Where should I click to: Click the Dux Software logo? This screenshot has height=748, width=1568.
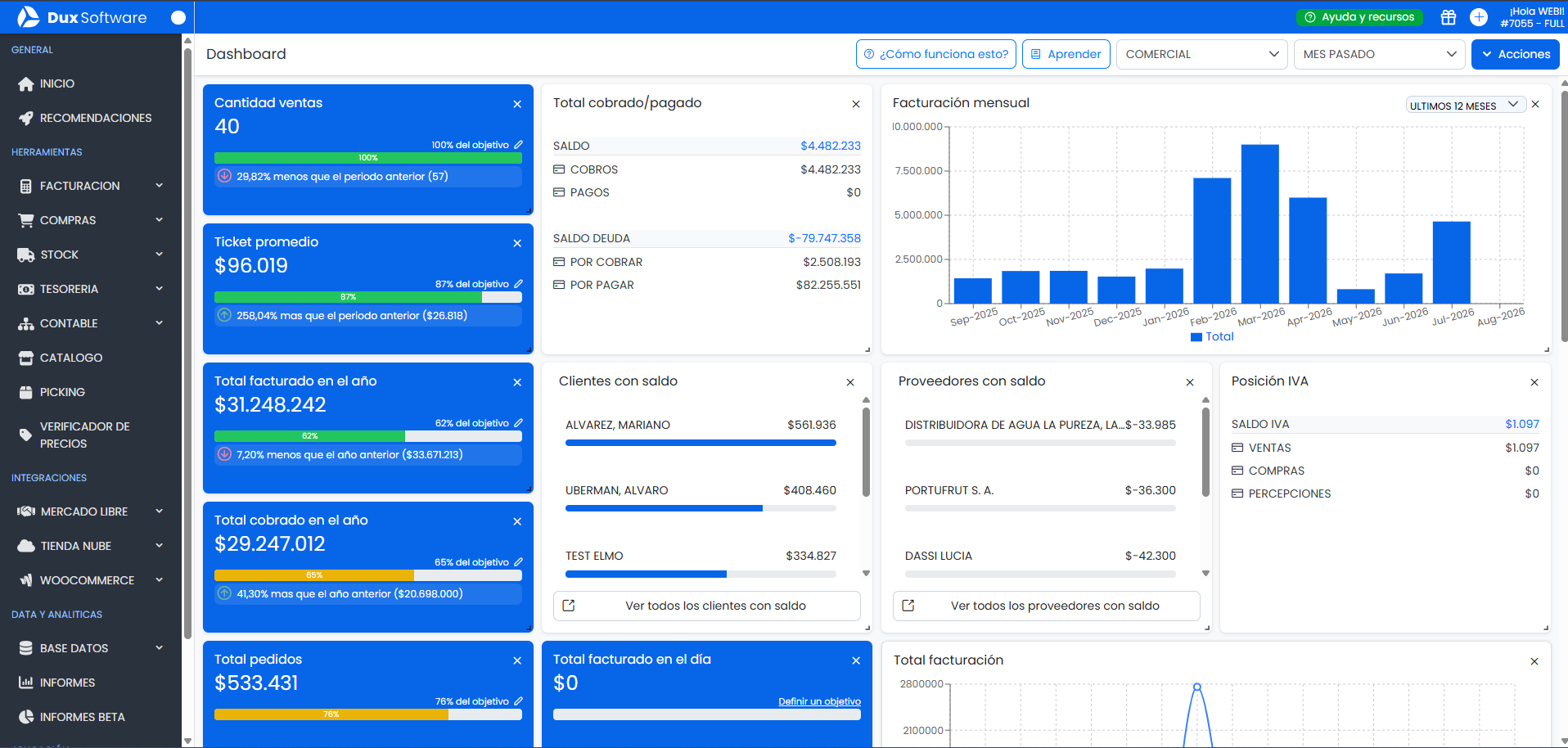82,17
